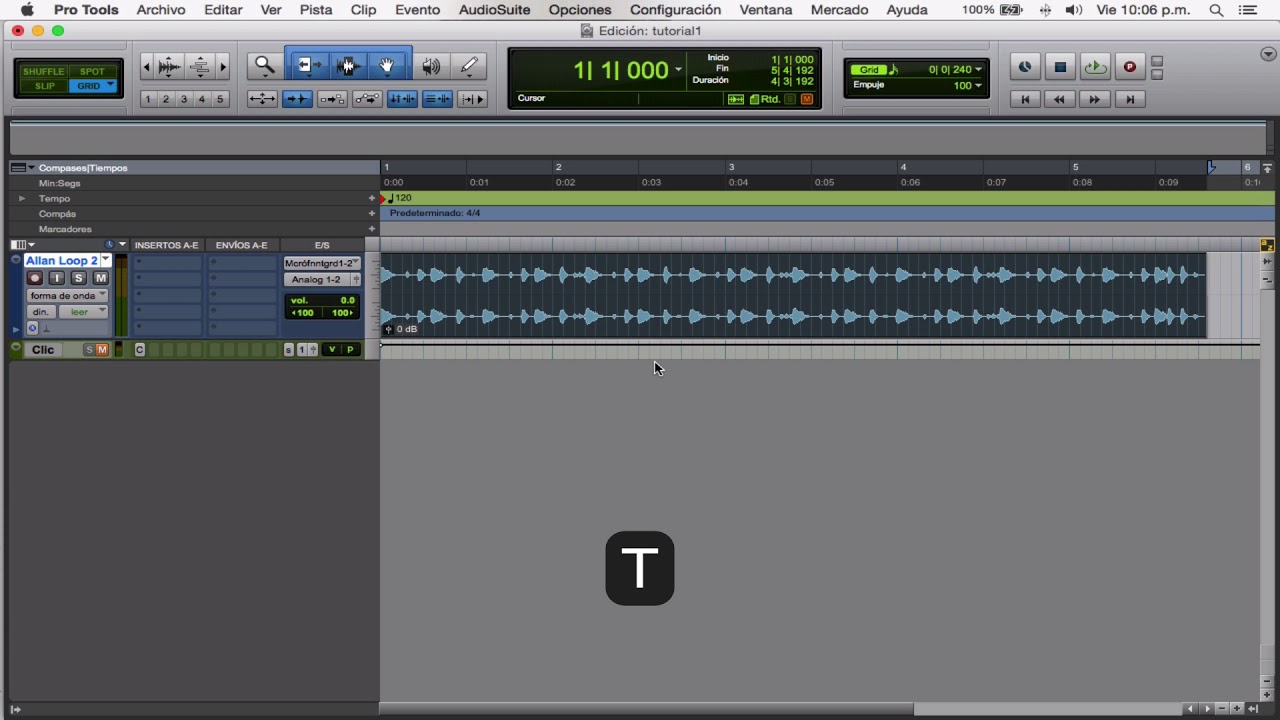Image resolution: width=1280 pixels, height=720 pixels.
Task: Click the Rewind transport button
Action: (1060, 99)
